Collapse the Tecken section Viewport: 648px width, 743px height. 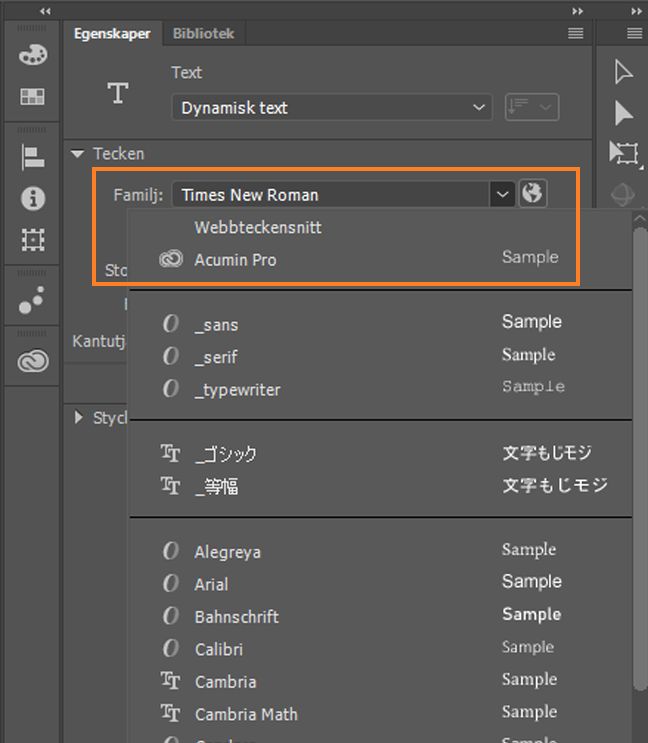(x=78, y=154)
